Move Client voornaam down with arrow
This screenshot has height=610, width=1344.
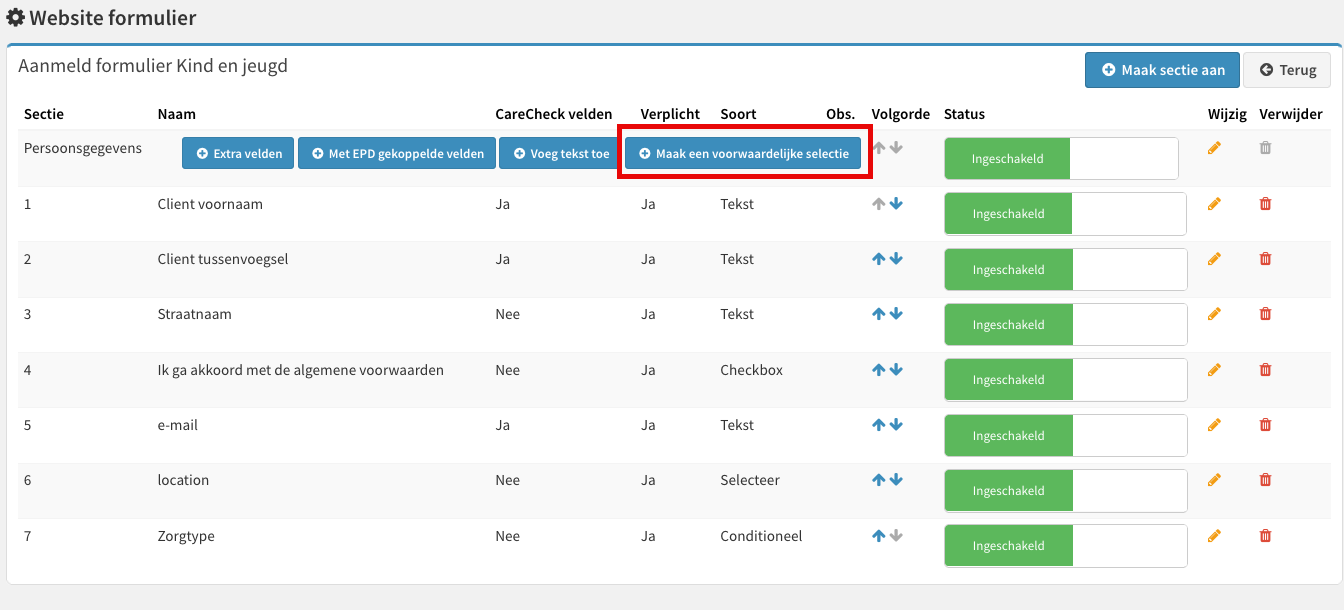pyautogui.click(x=896, y=204)
